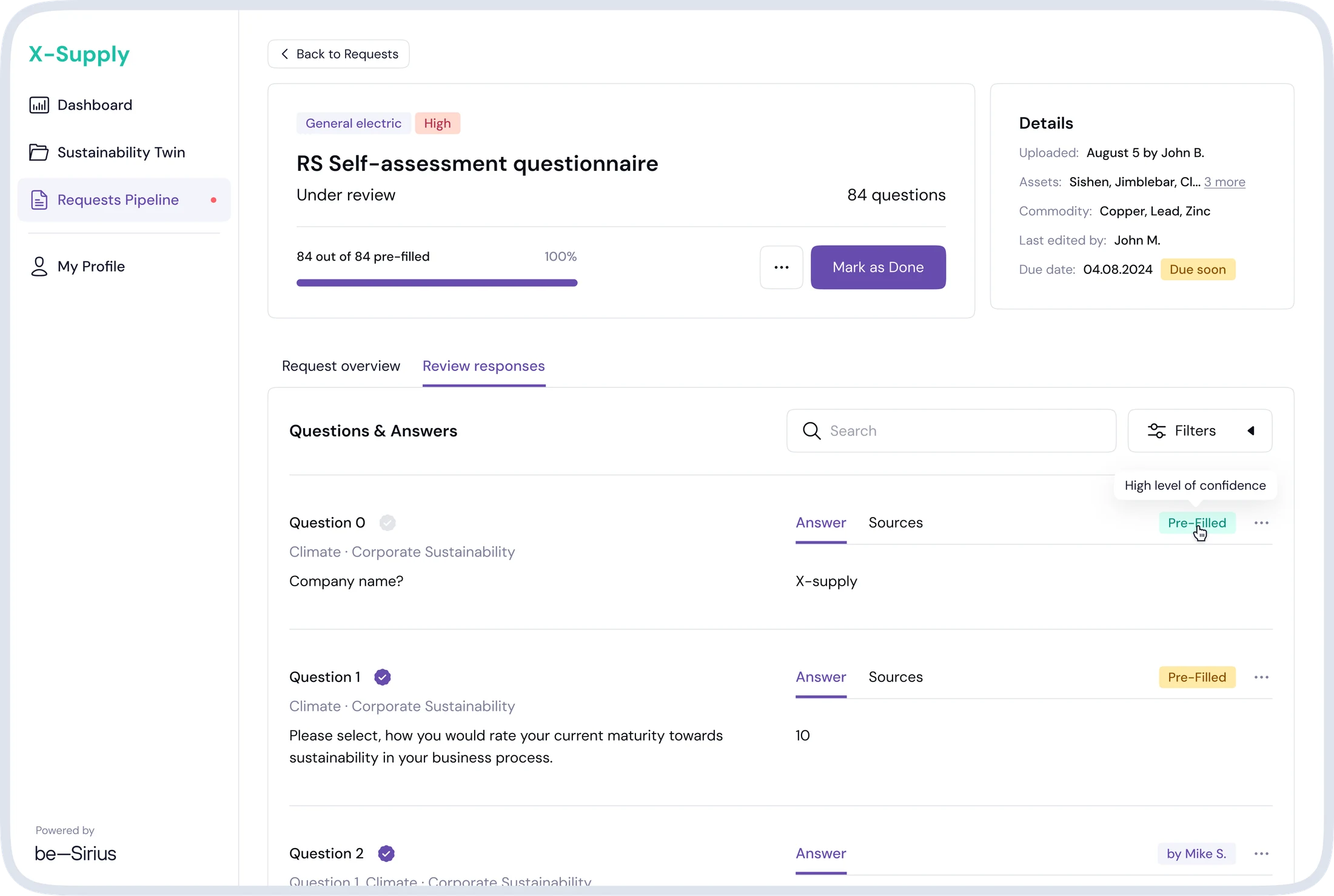
Task: Click the 84 questions count
Action: (896, 195)
